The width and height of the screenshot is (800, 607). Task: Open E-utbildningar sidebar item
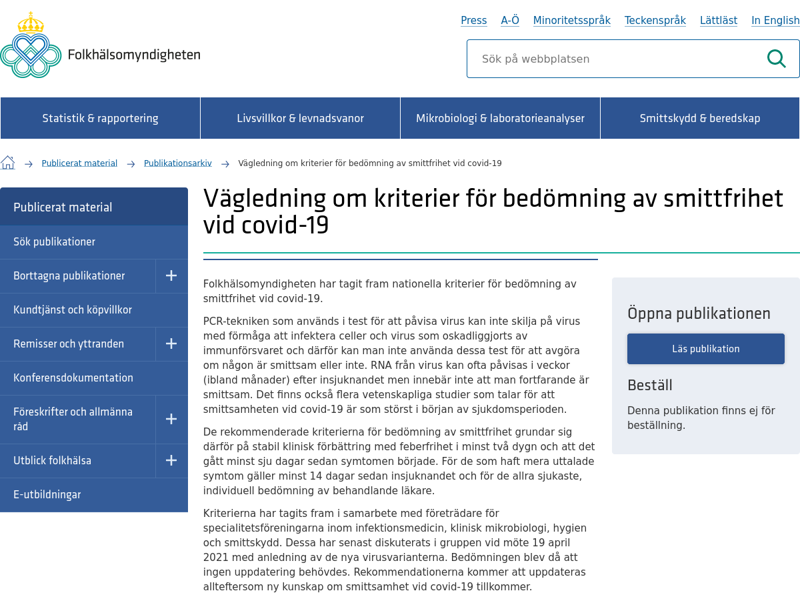[x=94, y=495]
